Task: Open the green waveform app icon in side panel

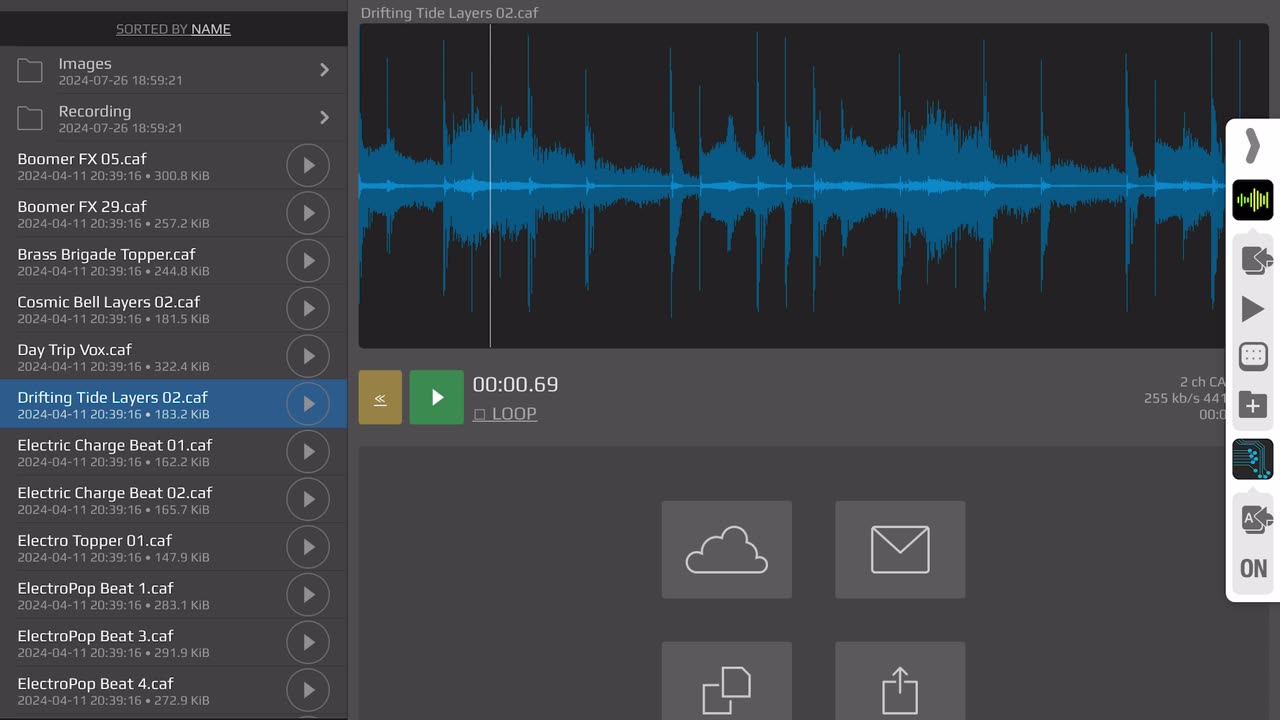Action: coord(1253,200)
